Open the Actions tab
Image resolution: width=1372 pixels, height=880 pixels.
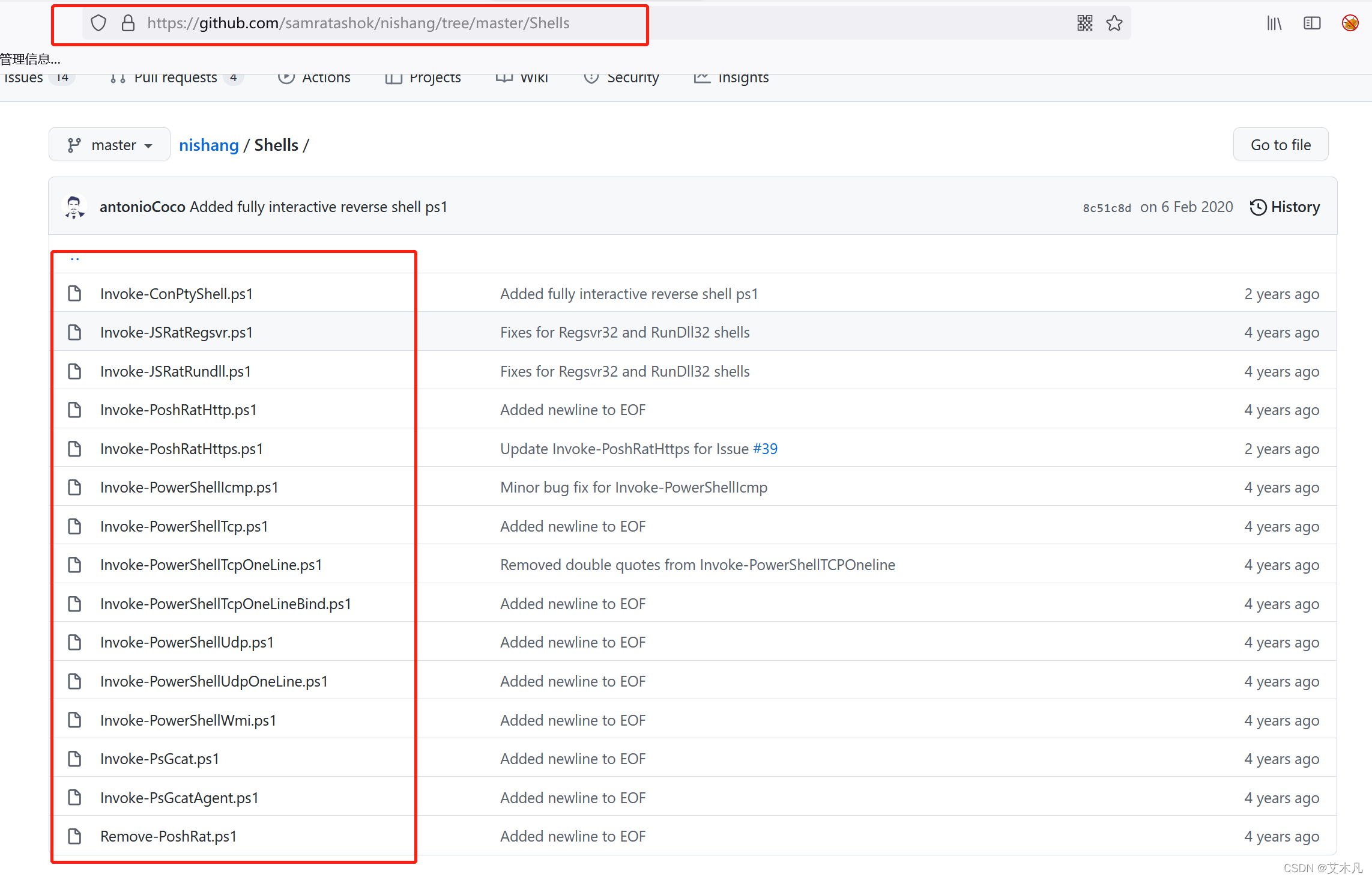315,78
